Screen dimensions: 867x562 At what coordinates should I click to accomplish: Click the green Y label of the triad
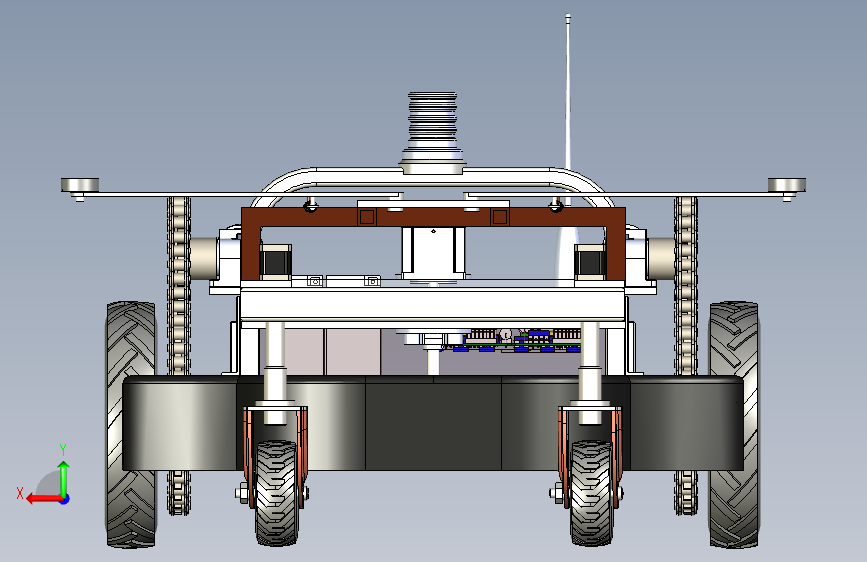pyautogui.click(x=63, y=450)
